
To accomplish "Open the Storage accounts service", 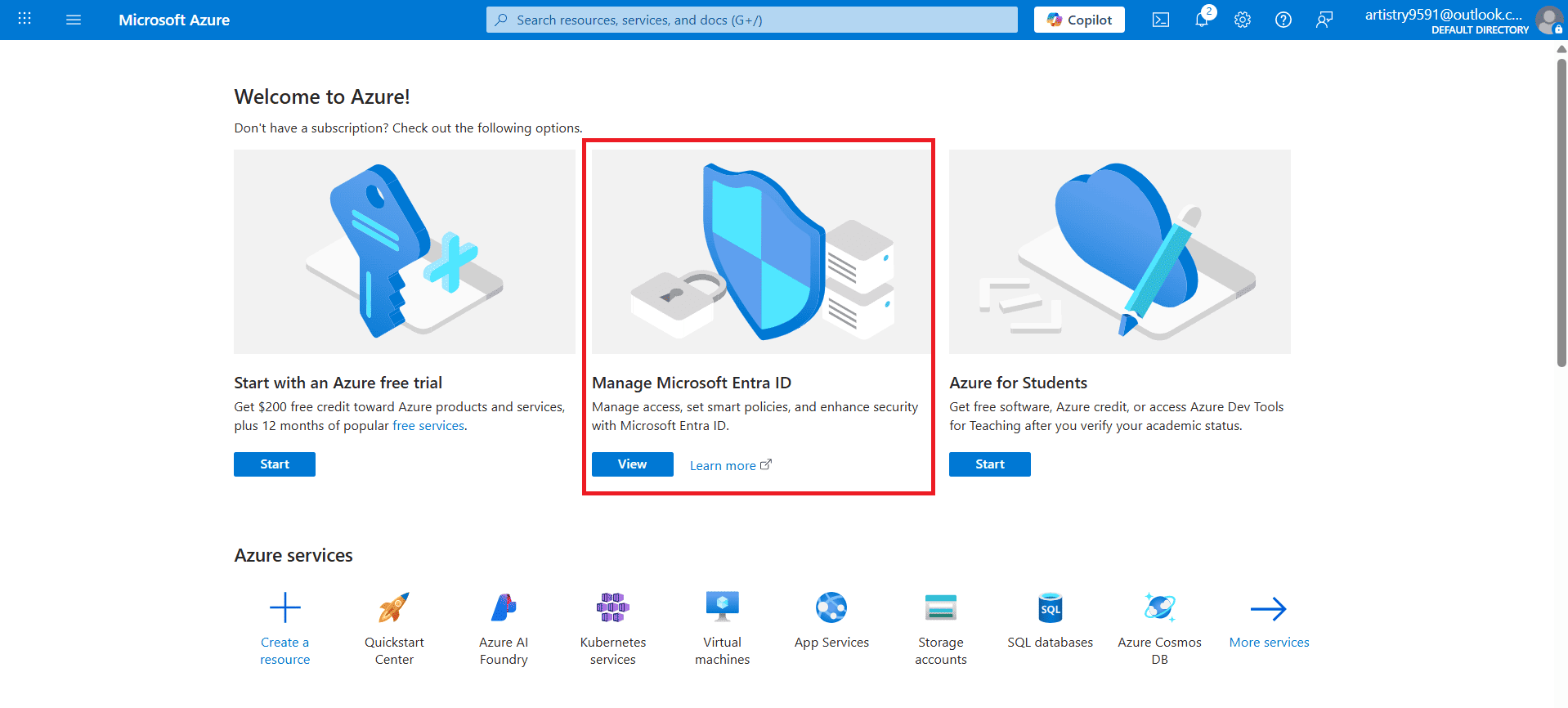I will tap(940, 608).
